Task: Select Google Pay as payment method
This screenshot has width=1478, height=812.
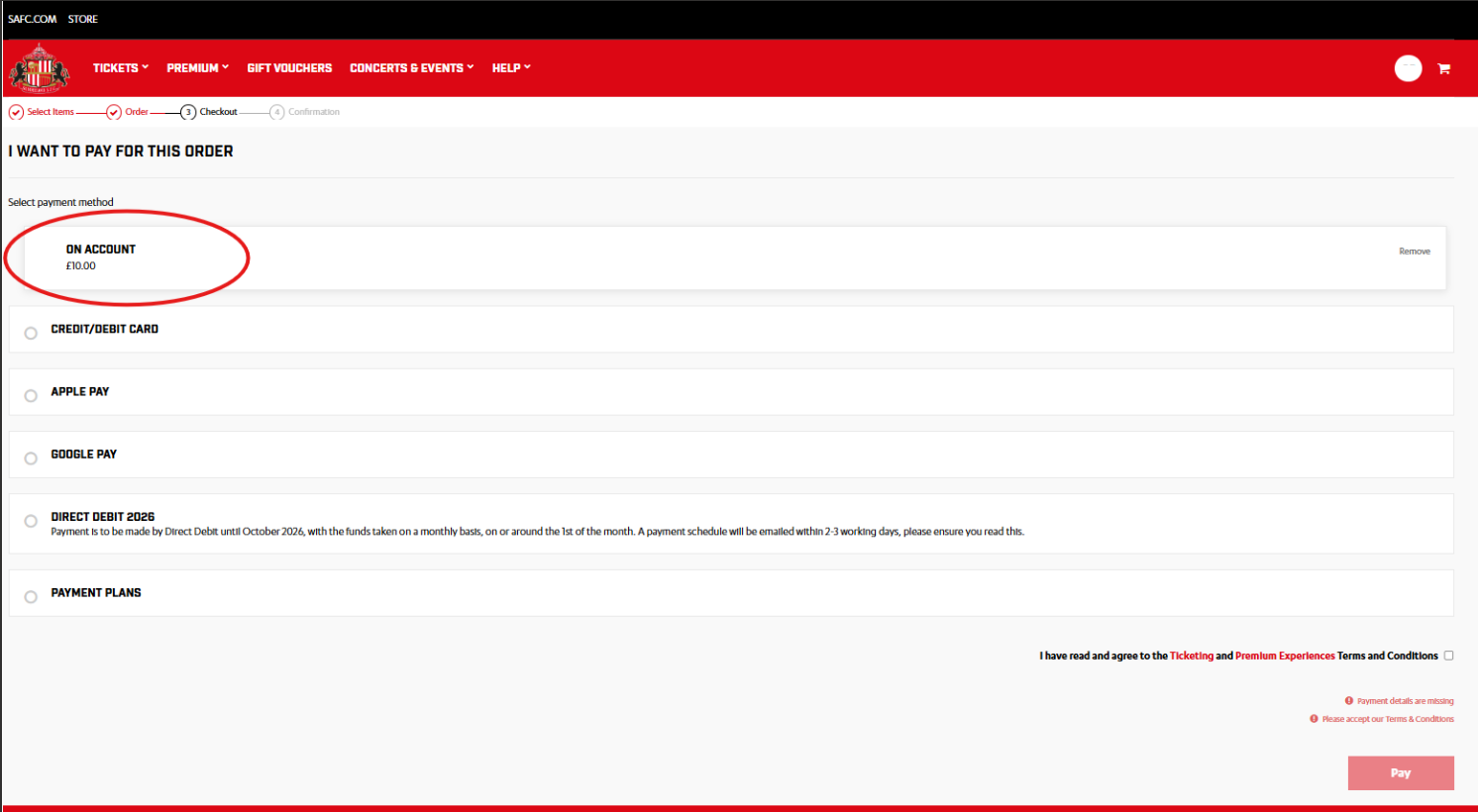Action: coord(31,457)
